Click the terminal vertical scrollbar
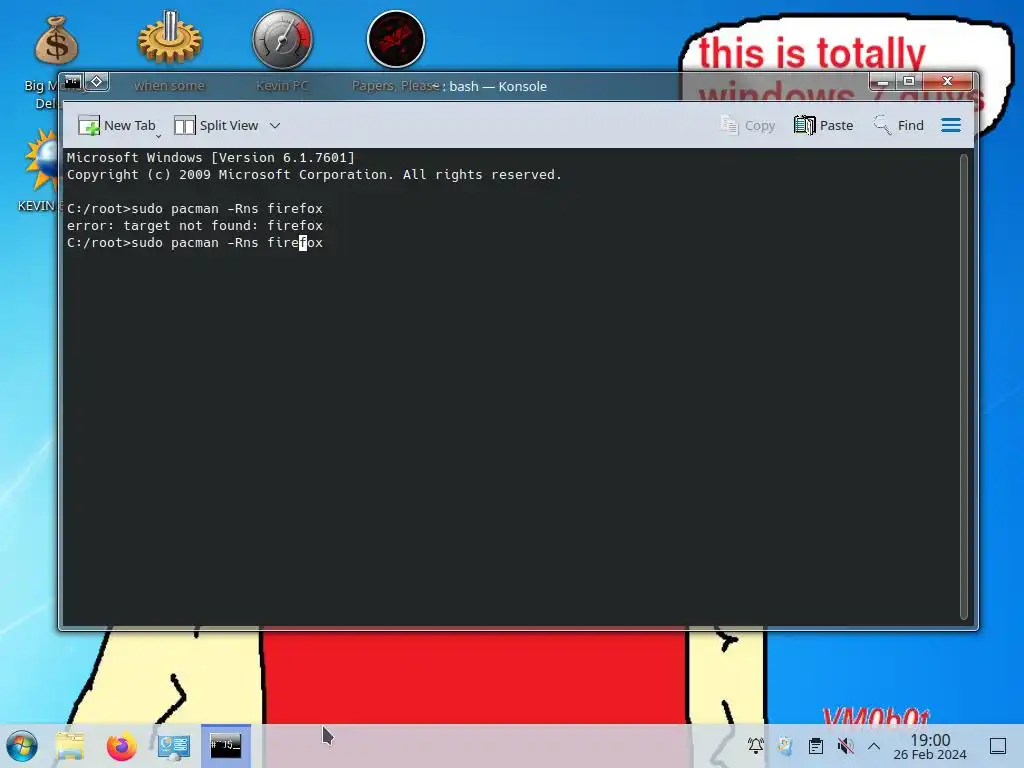The width and height of the screenshot is (1024, 768). (963, 386)
